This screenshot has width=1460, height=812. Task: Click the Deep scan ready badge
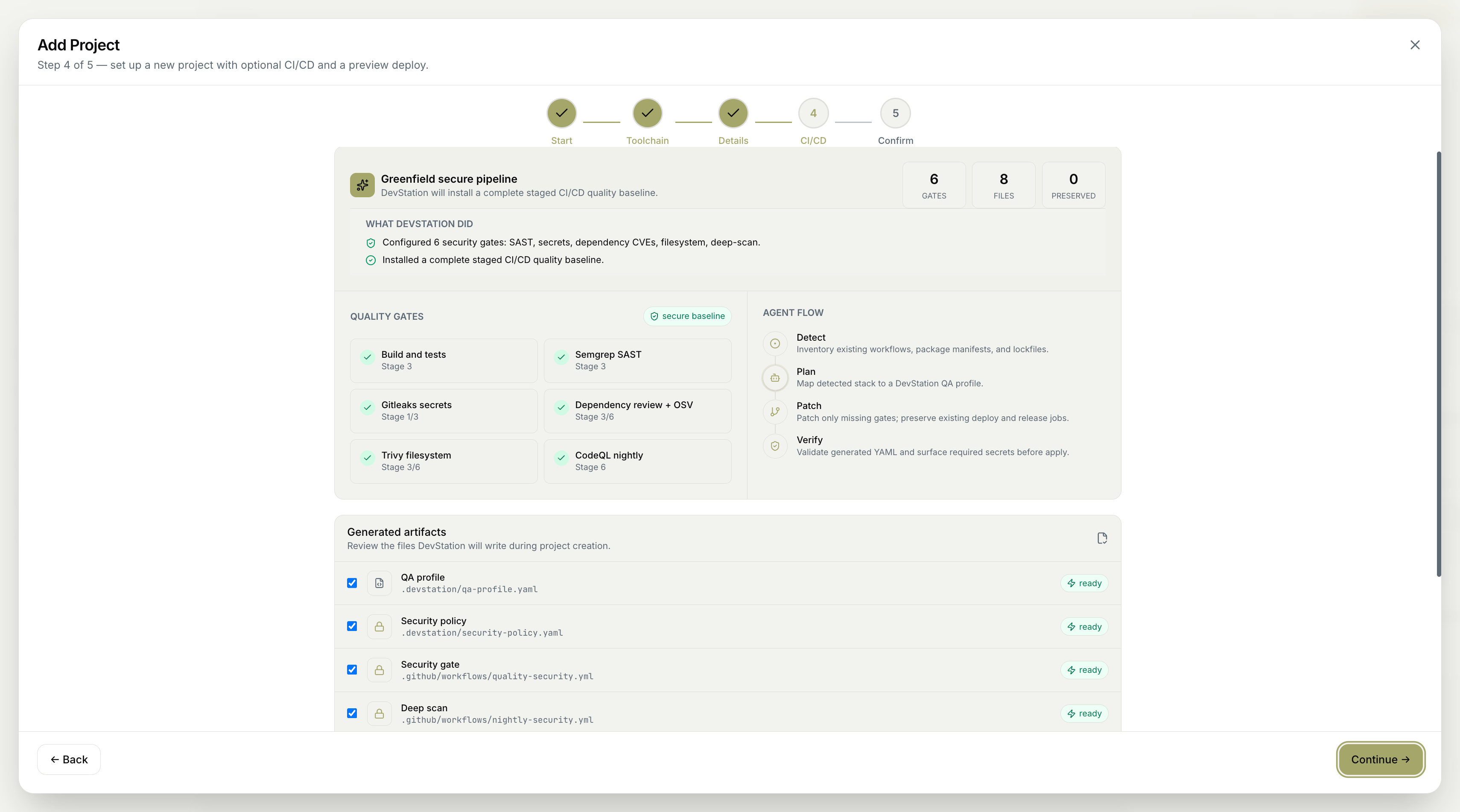coord(1084,713)
